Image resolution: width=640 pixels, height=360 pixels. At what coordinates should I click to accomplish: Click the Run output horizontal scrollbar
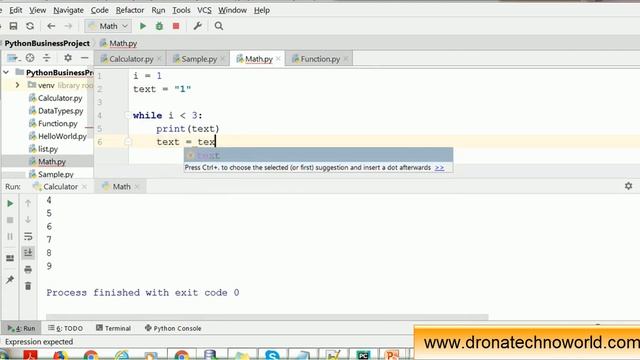(267, 317)
